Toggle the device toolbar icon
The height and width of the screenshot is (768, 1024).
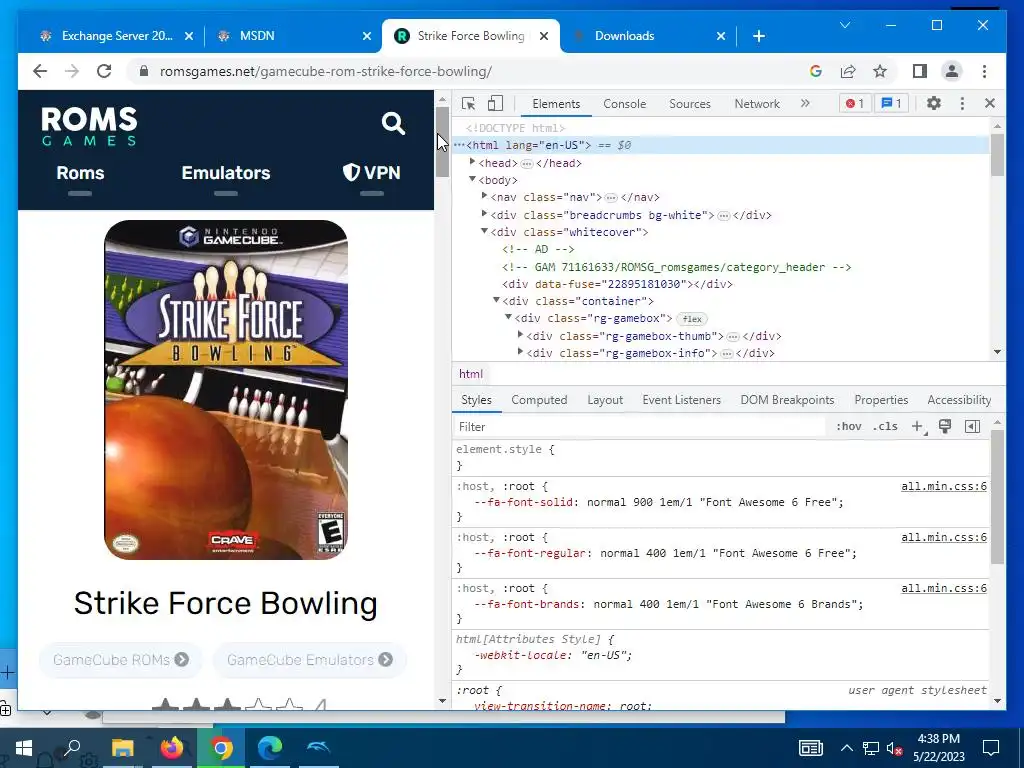click(x=496, y=103)
